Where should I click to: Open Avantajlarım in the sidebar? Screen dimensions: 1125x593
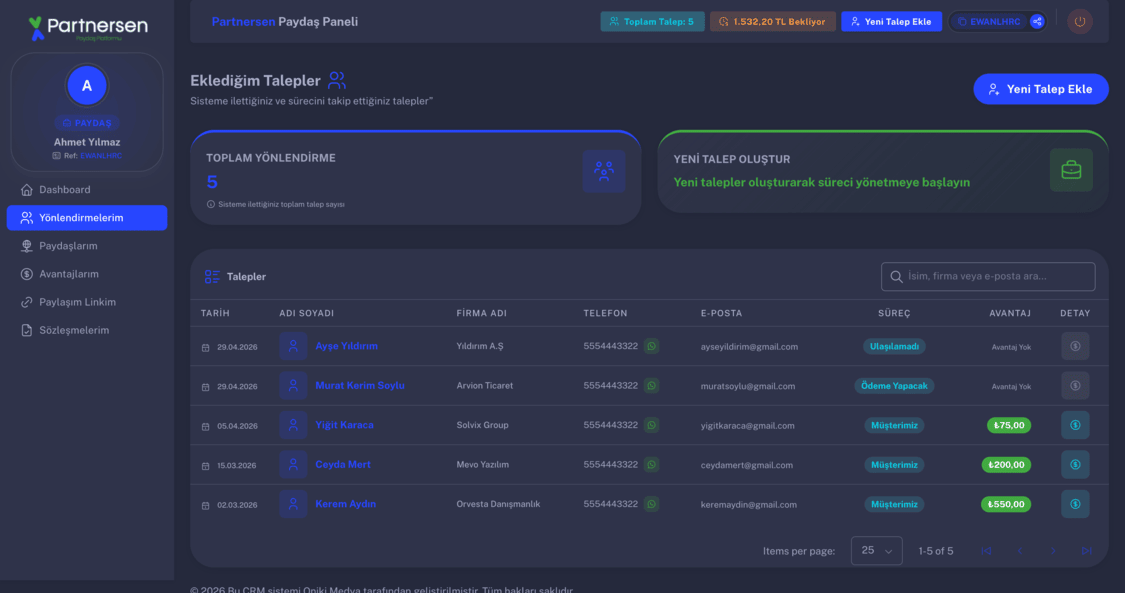87,274
